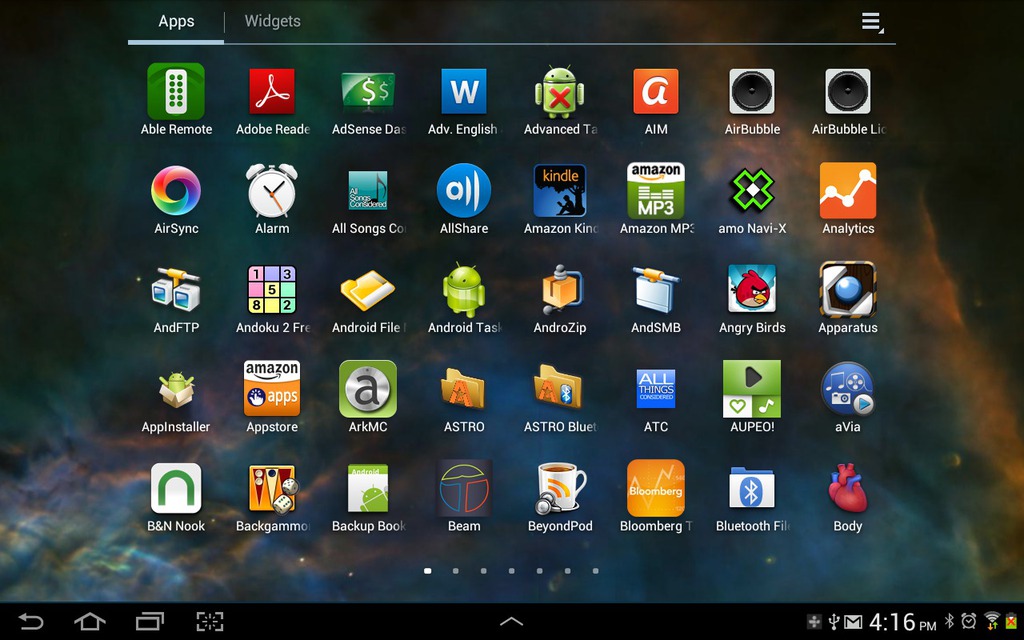This screenshot has width=1024, height=640.
Task: Launch the aVia media player
Action: pyautogui.click(x=848, y=389)
